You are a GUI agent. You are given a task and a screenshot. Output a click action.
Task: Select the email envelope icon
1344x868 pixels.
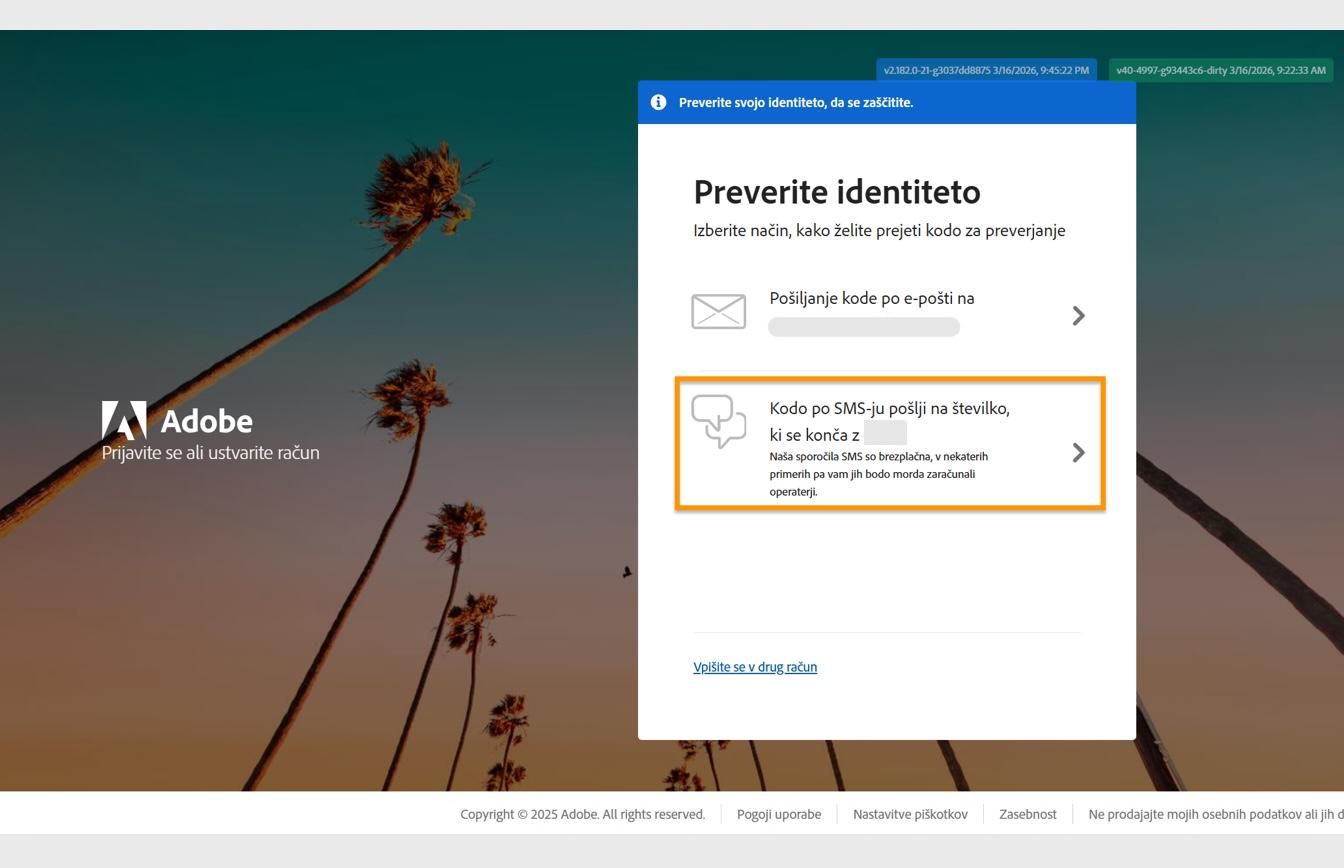(x=719, y=311)
